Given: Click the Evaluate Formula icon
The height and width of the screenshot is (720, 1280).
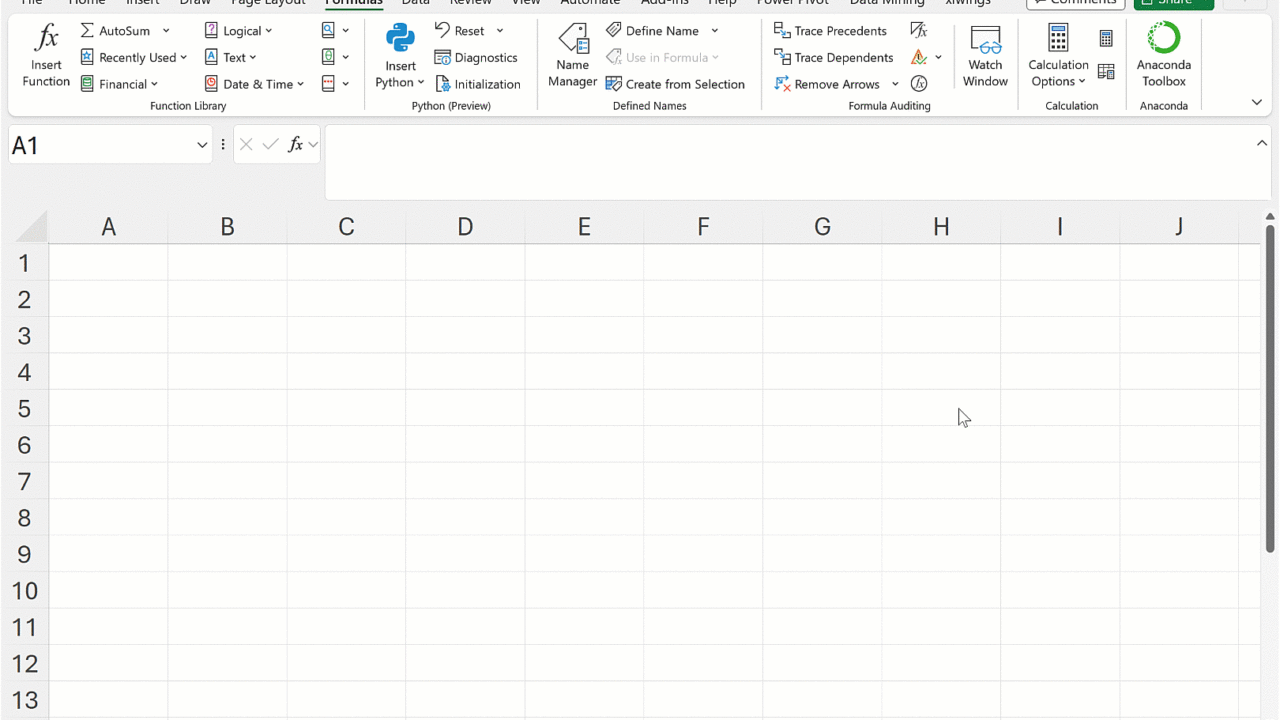Looking at the screenshot, I should (919, 84).
